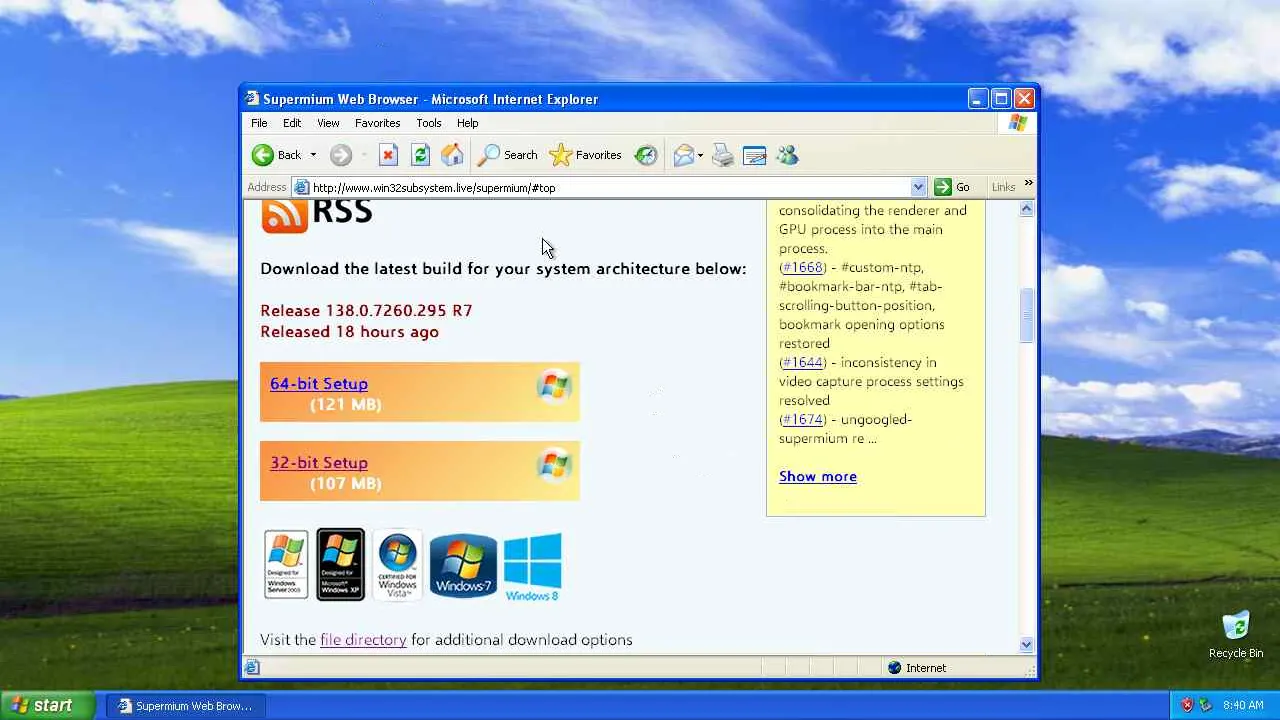
Task: Open the File menu
Action: click(x=259, y=123)
